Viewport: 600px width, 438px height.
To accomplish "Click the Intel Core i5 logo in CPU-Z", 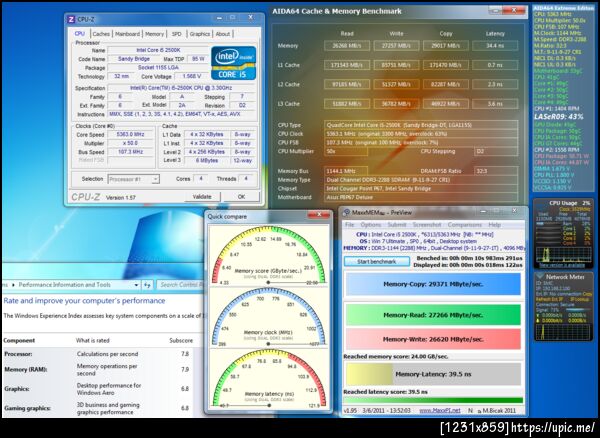I will pos(233,63).
